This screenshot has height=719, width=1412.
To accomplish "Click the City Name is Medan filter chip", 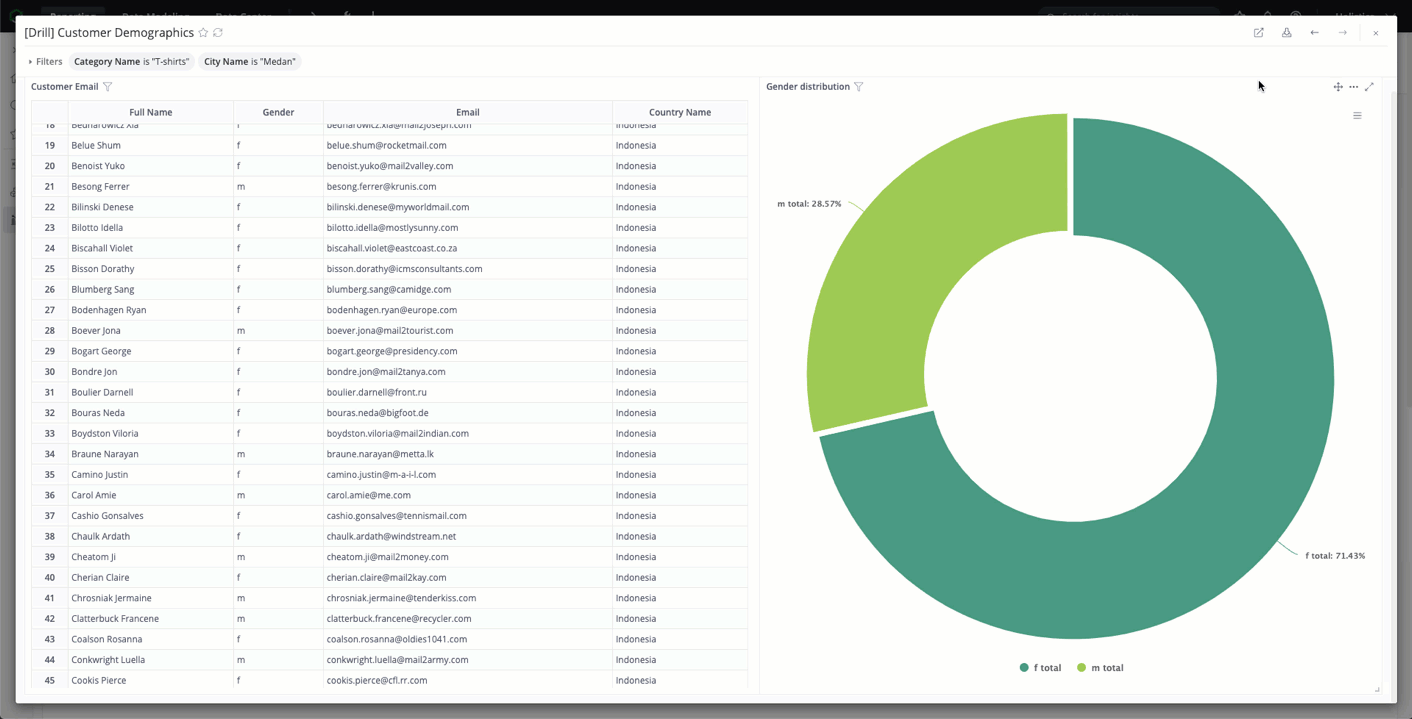I will 251,61.
